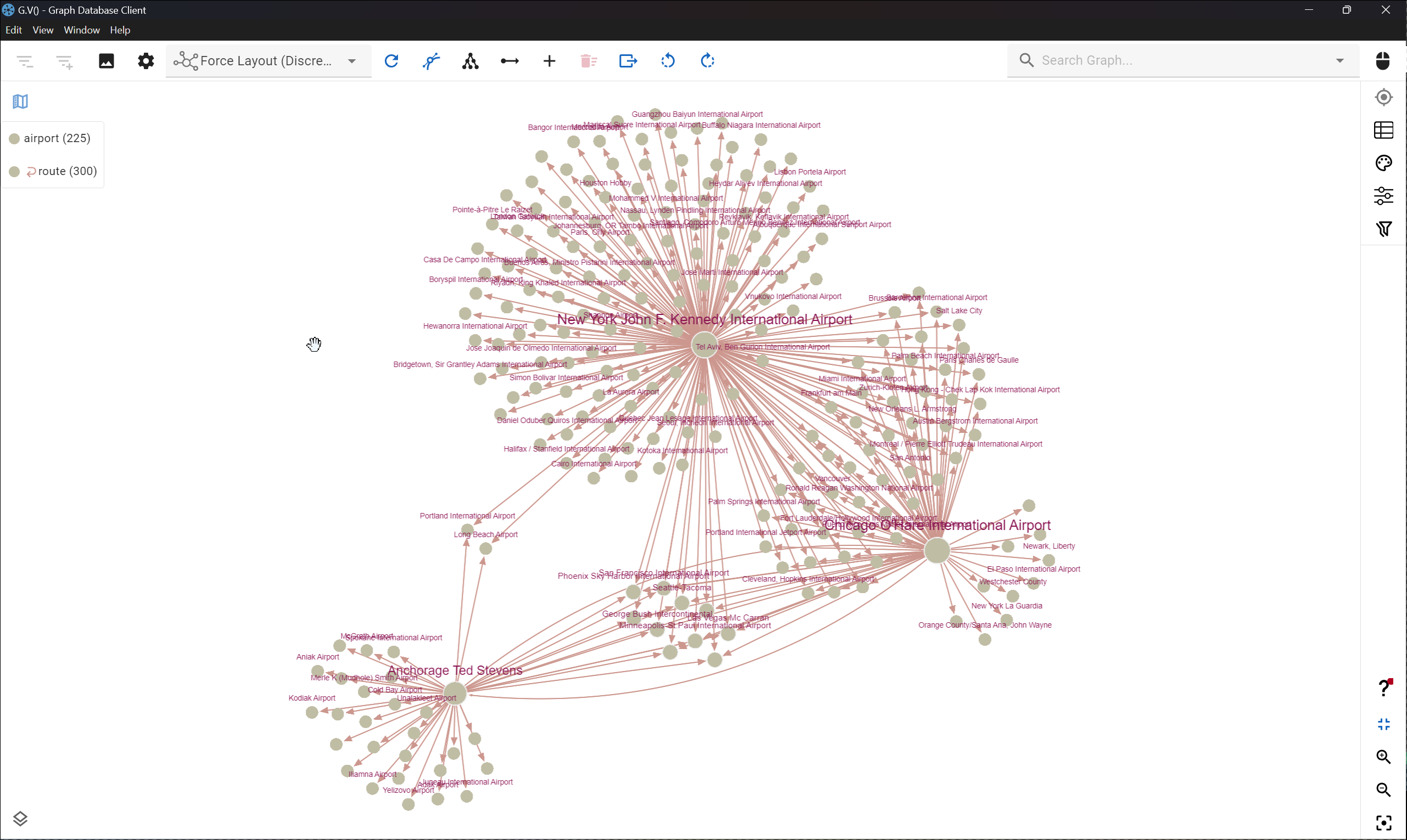1407x840 pixels.
Task: Click the connect nodes button
Action: click(x=509, y=61)
